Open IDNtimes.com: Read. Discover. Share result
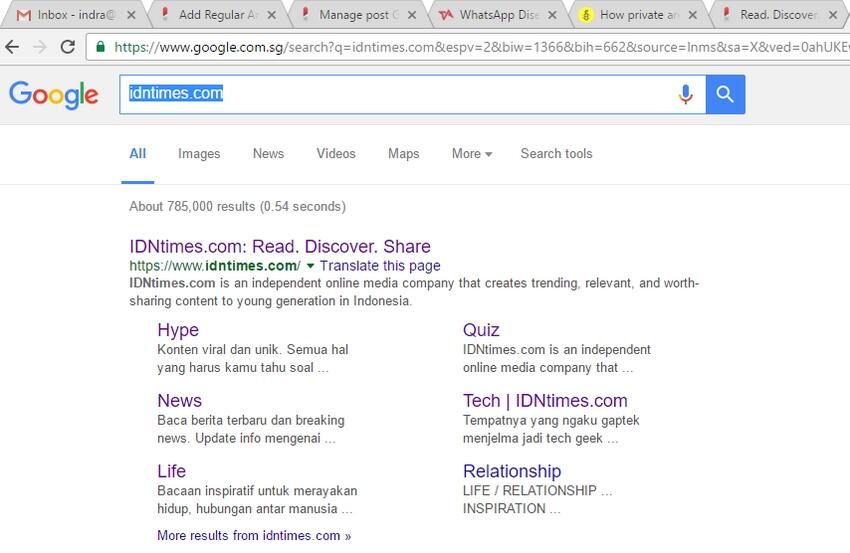Screen dimensions: 850x553 [x=280, y=247]
